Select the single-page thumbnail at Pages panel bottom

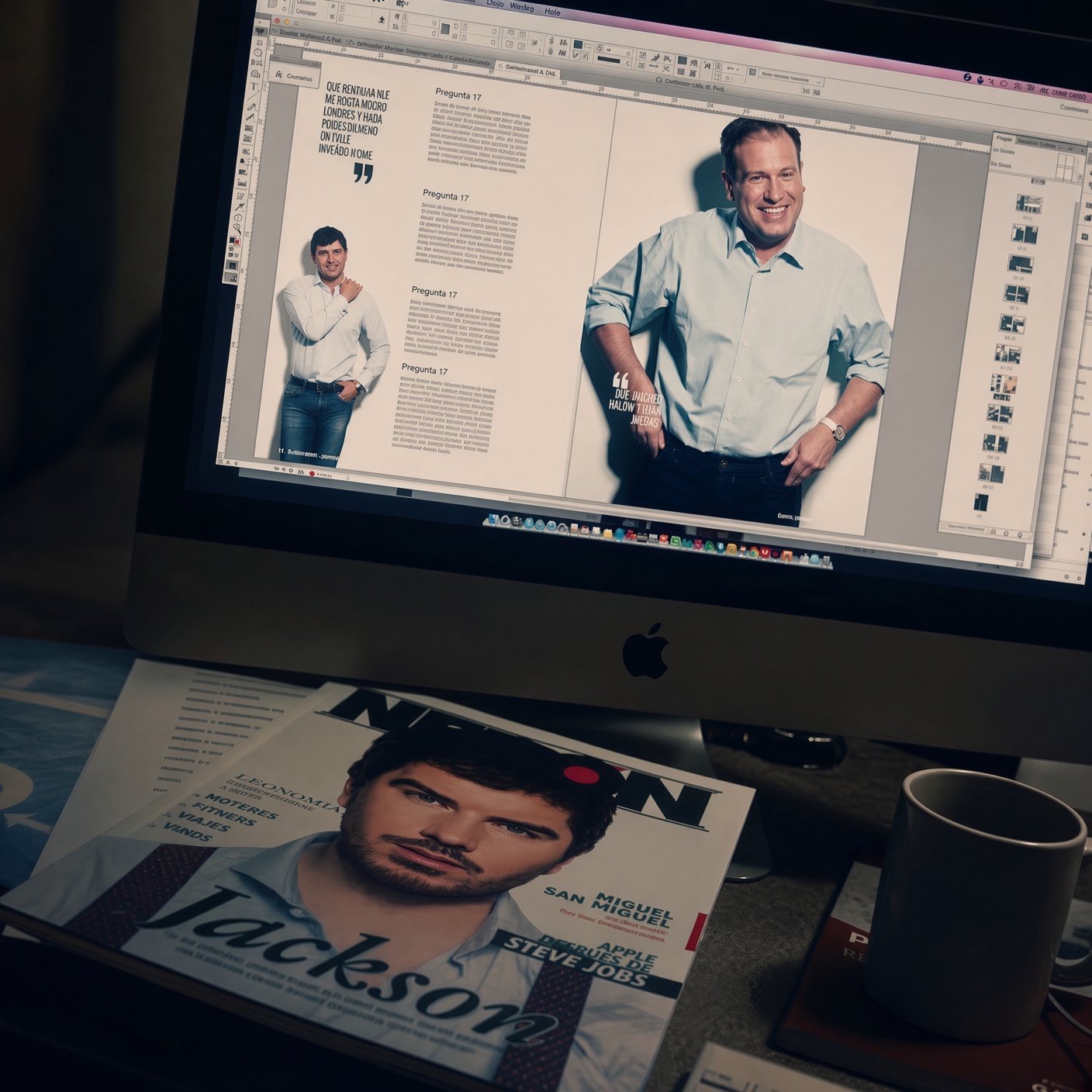coord(981,502)
